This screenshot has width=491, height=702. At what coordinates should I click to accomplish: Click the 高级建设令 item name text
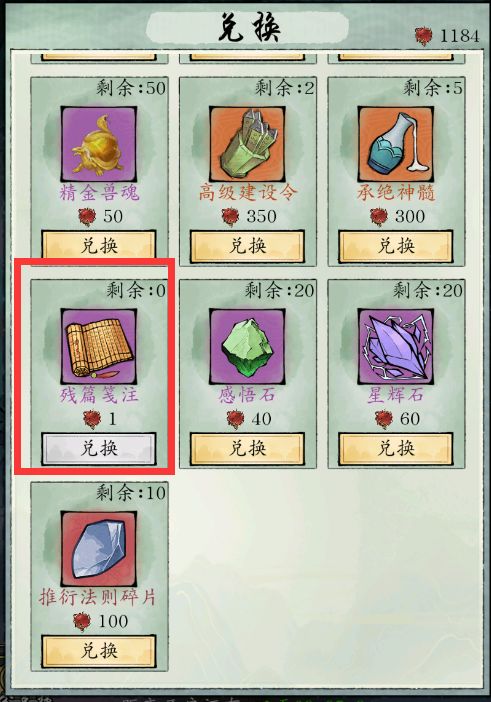(248, 193)
